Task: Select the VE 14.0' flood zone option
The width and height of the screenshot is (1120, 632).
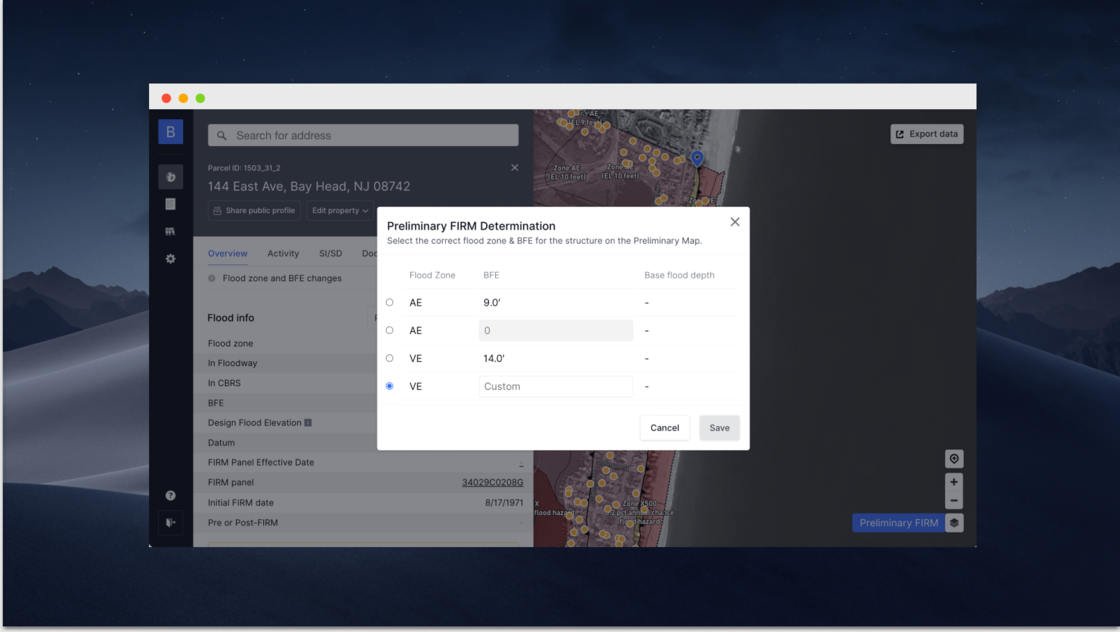Action: coord(390,358)
